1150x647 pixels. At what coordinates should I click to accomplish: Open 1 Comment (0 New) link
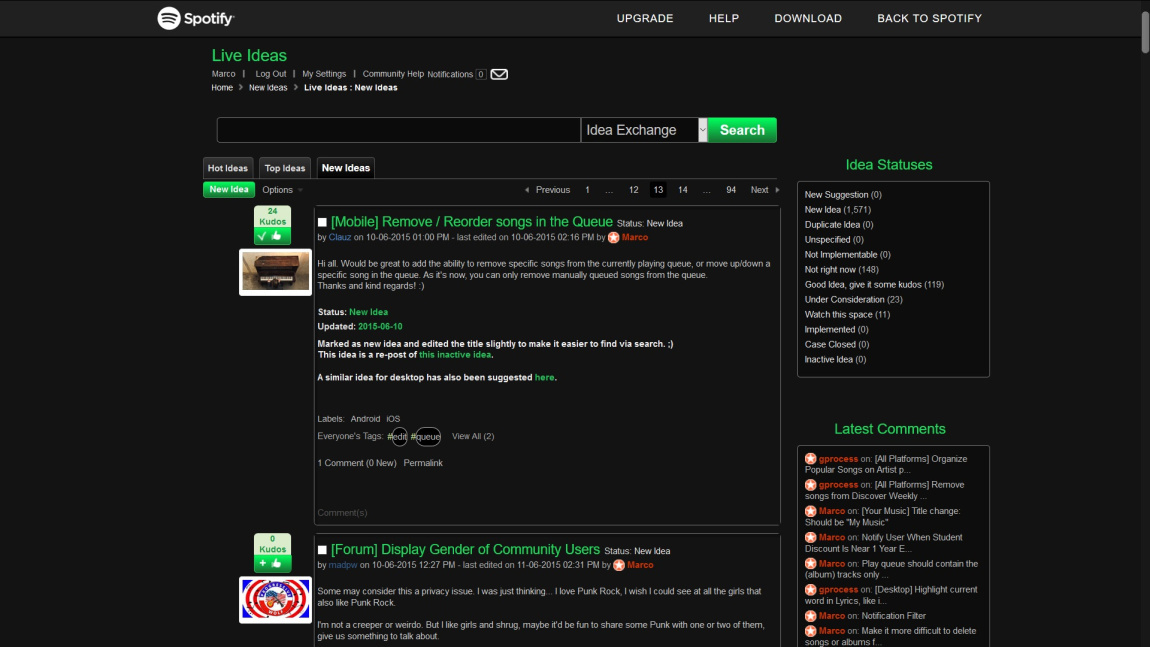[x=356, y=463]
